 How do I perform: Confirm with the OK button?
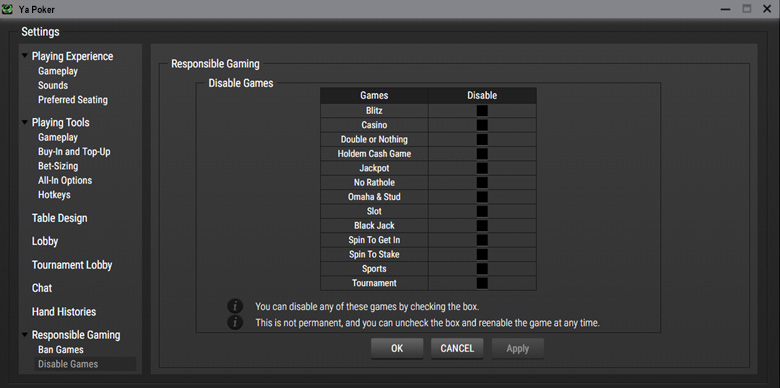397,349
